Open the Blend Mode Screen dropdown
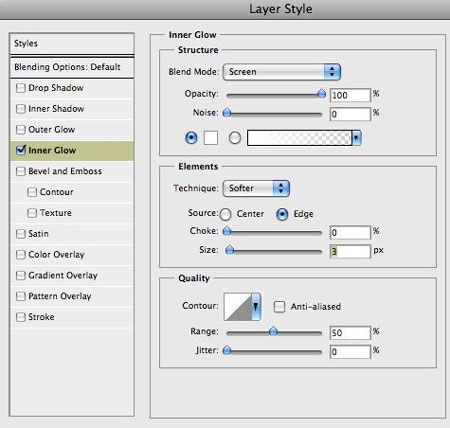The height and width of the screenshot is (428, 450). point(282,72)
